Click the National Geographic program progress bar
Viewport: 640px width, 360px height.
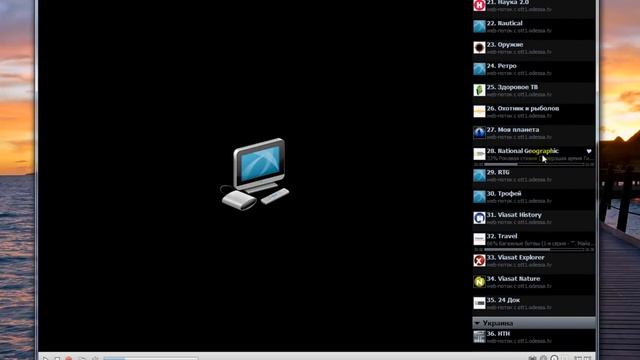pos(534,164)
